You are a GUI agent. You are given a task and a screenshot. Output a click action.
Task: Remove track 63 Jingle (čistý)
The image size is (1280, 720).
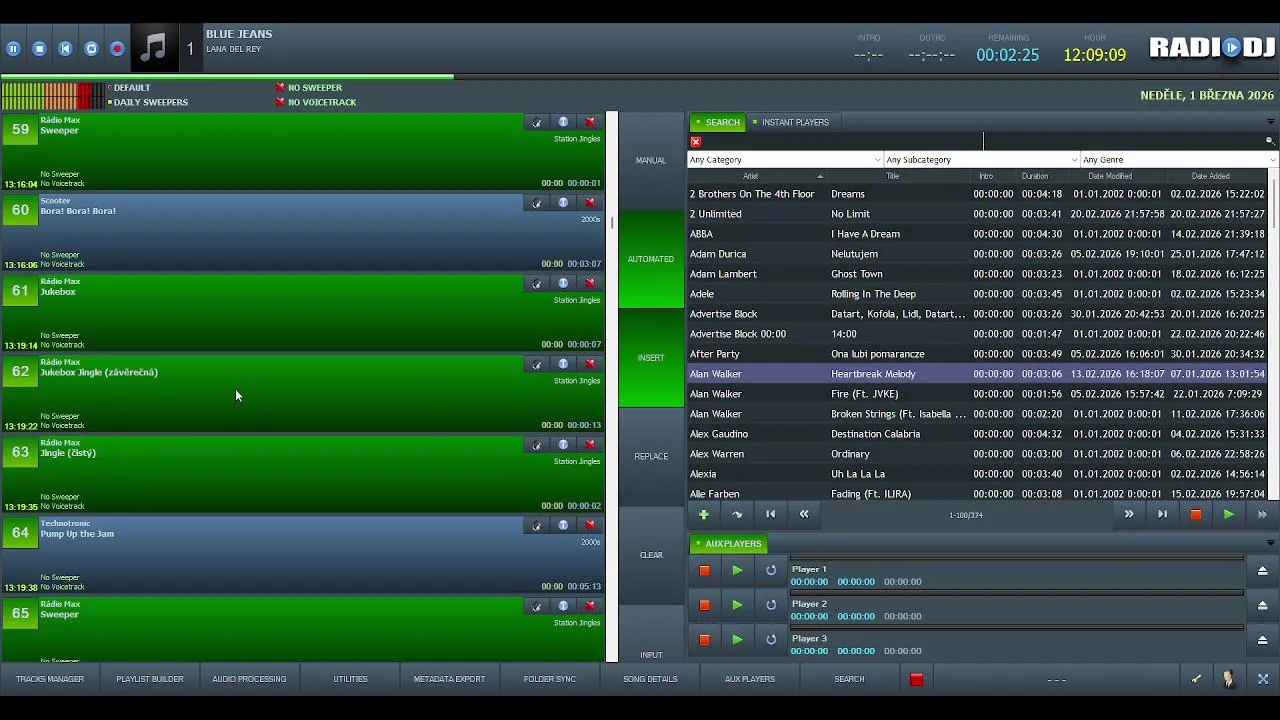(590, 445)
